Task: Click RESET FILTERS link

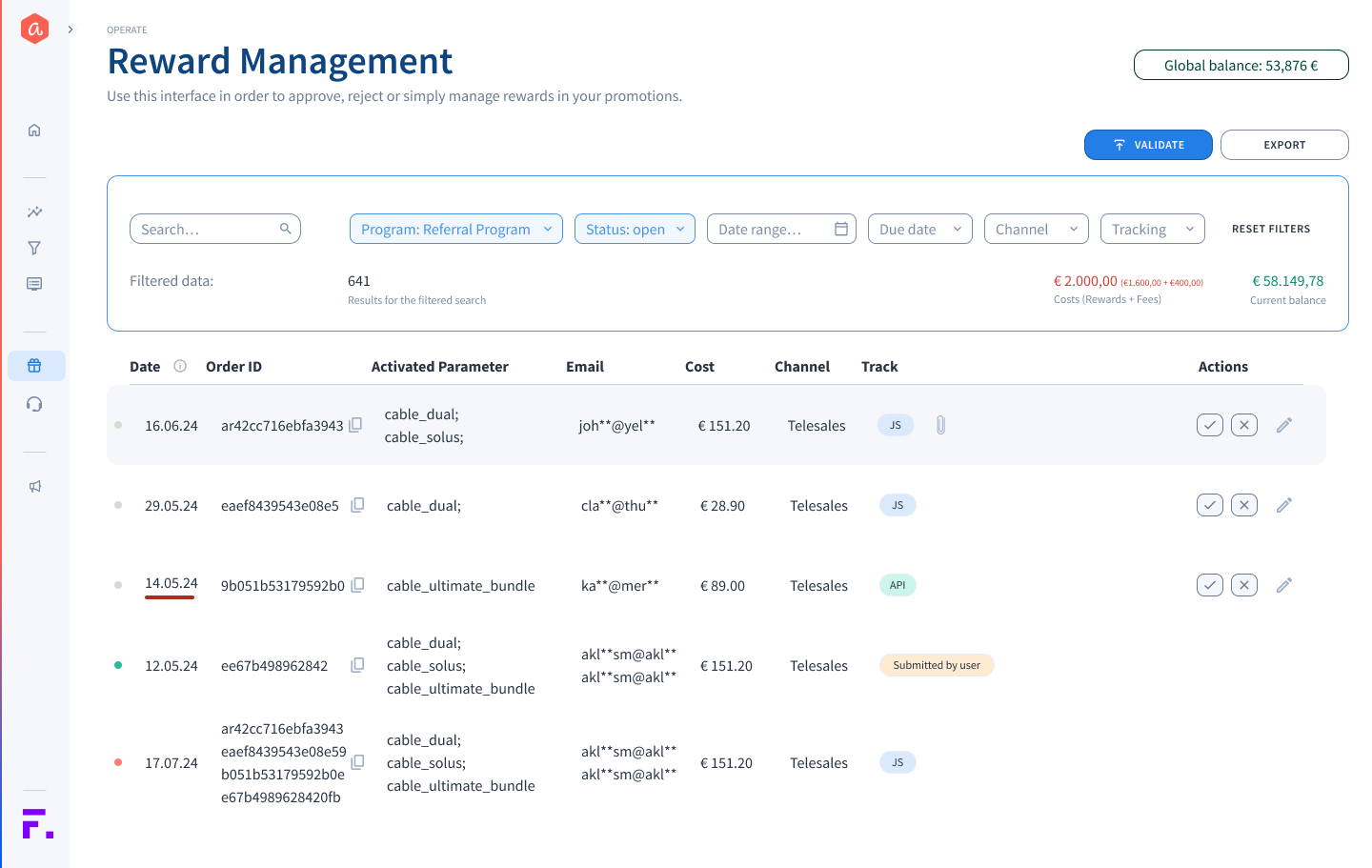Action: pyautogui.click(x=1270, y=229)
